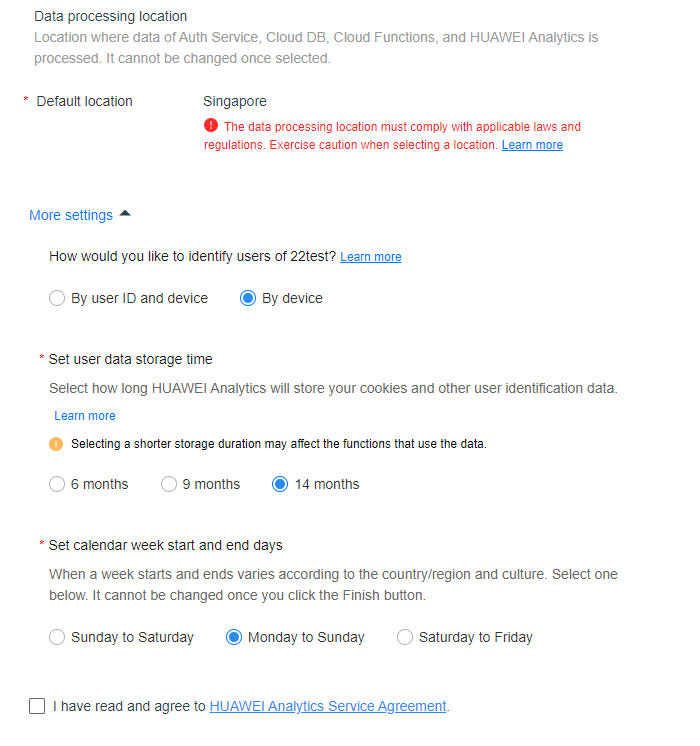
Task: Click the orange storage warning icon
Action: [x=56, y=444]
